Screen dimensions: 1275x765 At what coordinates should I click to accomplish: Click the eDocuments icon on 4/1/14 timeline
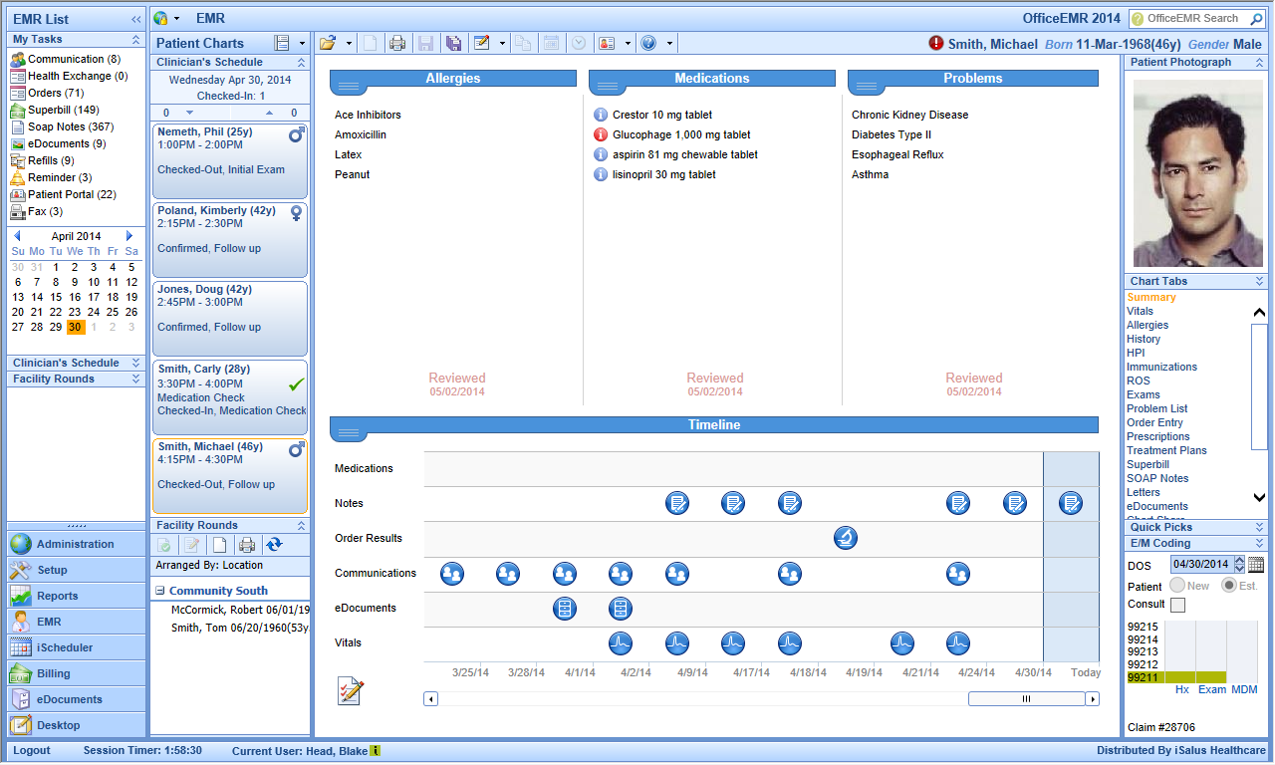click(565, 608)
